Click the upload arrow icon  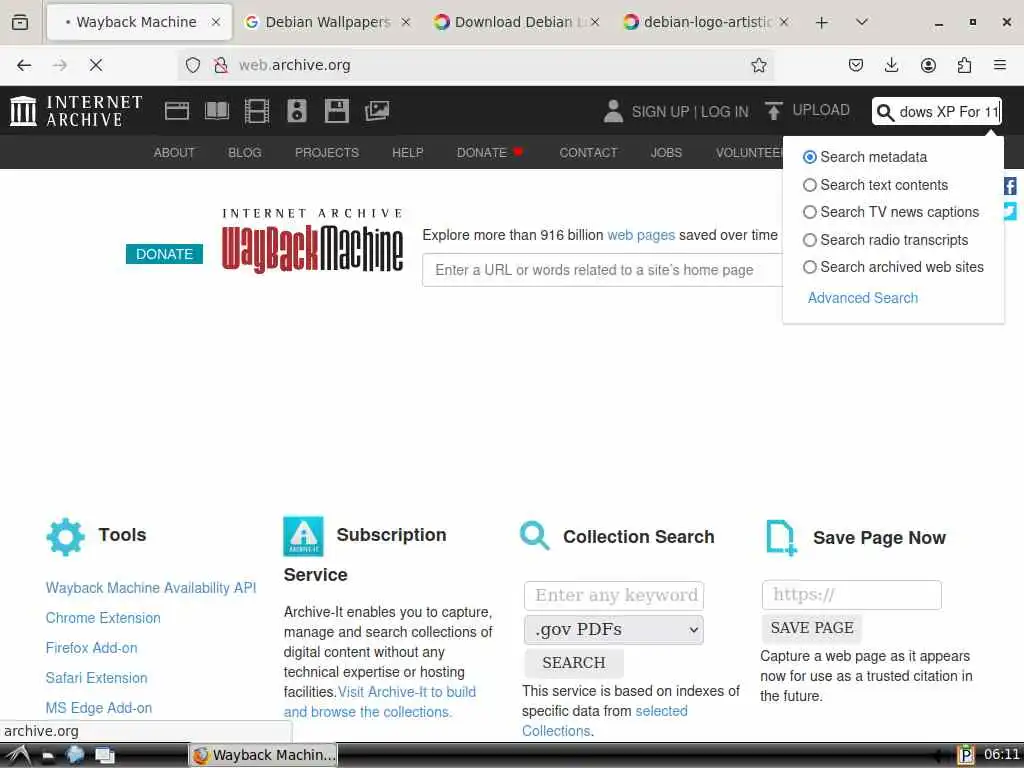pyautogui.click(x=774, y=111)
